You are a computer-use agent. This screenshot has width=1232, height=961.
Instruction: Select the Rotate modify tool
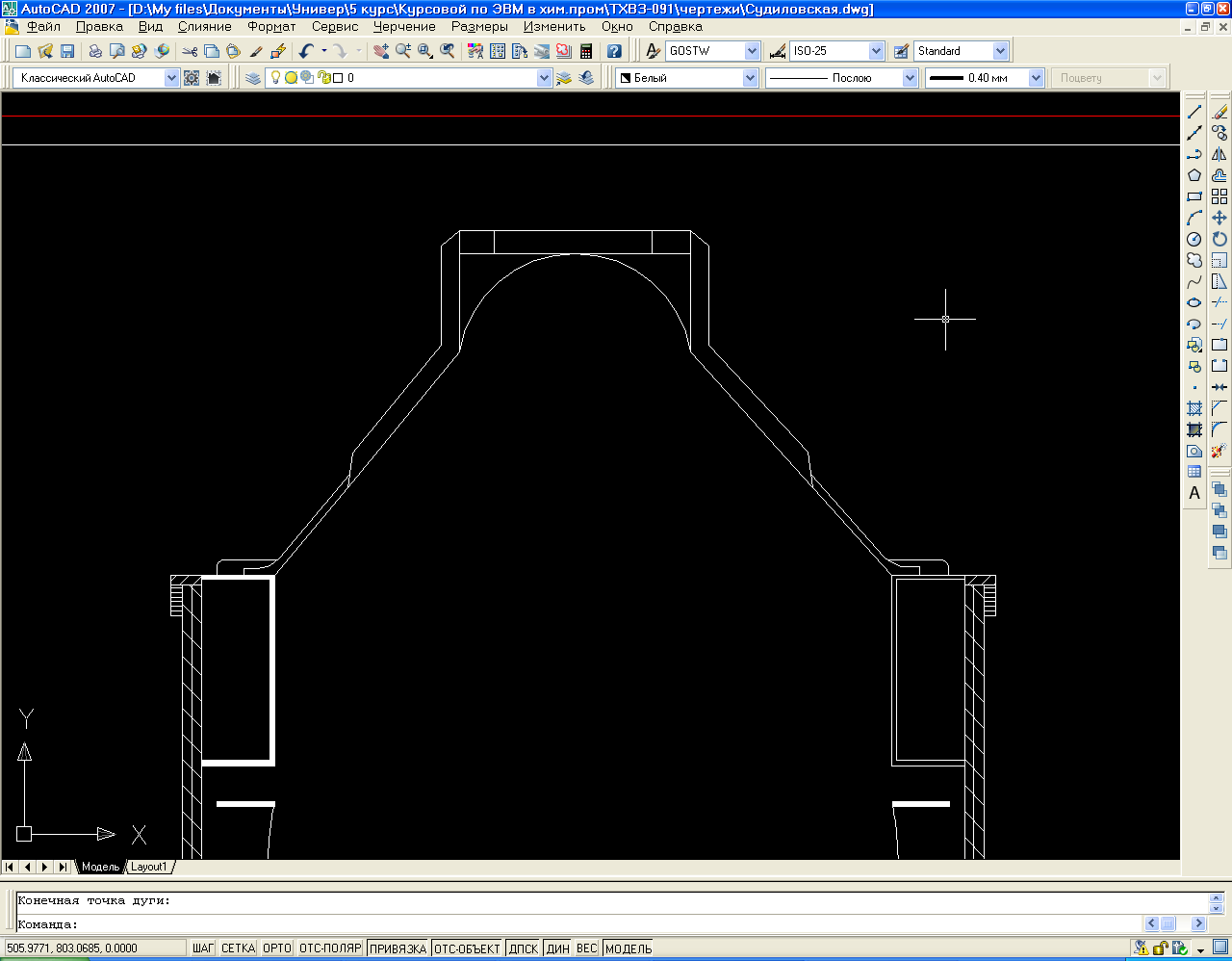point(1219,239)
